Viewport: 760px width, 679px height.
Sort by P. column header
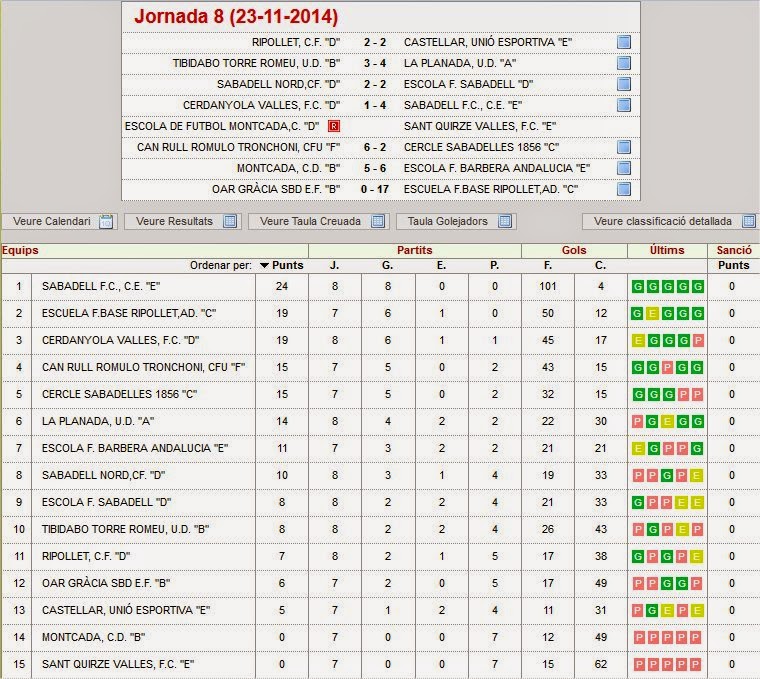494,266
